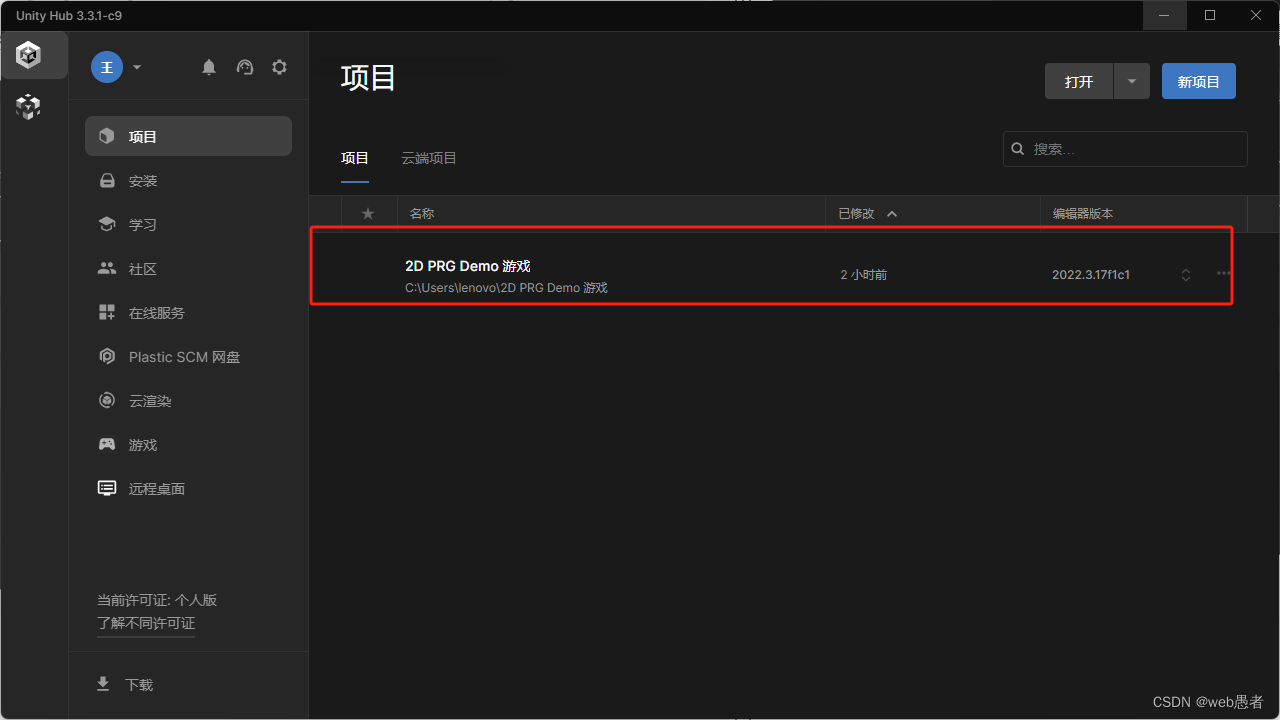Close the Unity Hub window
The width and height of the screenshot is (1280, 720).
pyautogui.click(x=1256, y=15)
